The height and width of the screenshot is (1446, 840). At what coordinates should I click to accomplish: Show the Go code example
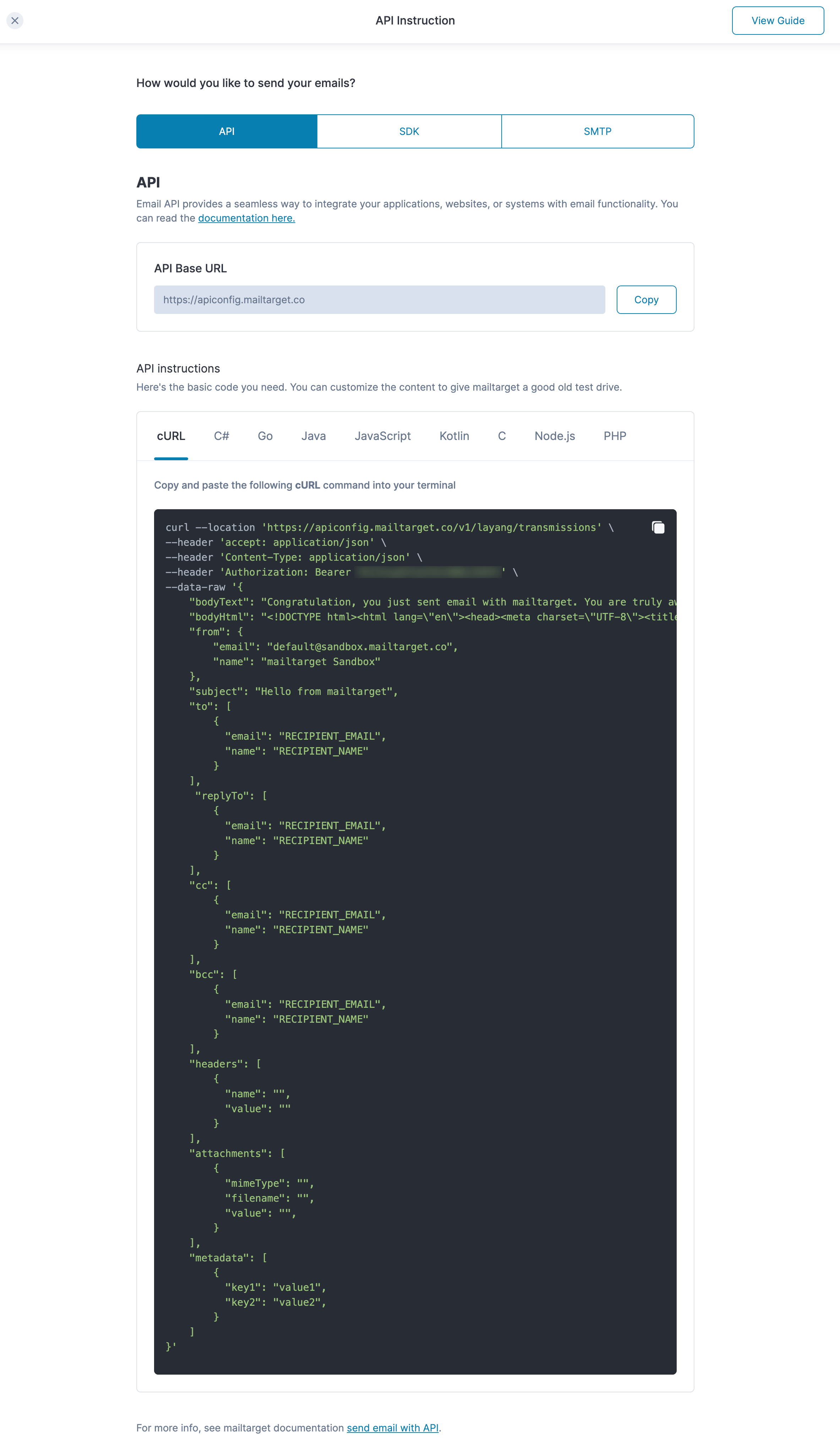(265, 436)
